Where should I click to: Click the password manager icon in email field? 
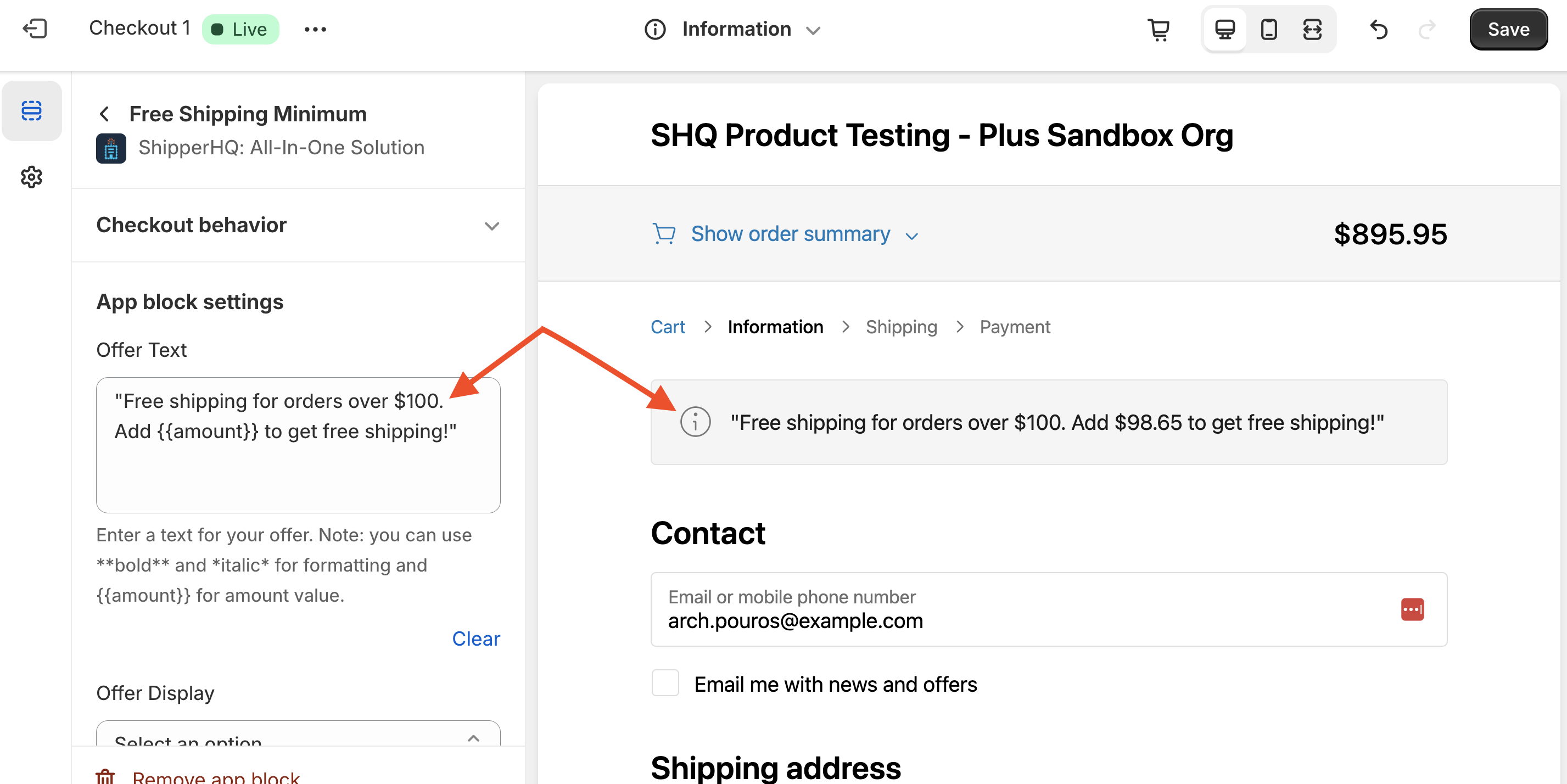pos(1412,609)
